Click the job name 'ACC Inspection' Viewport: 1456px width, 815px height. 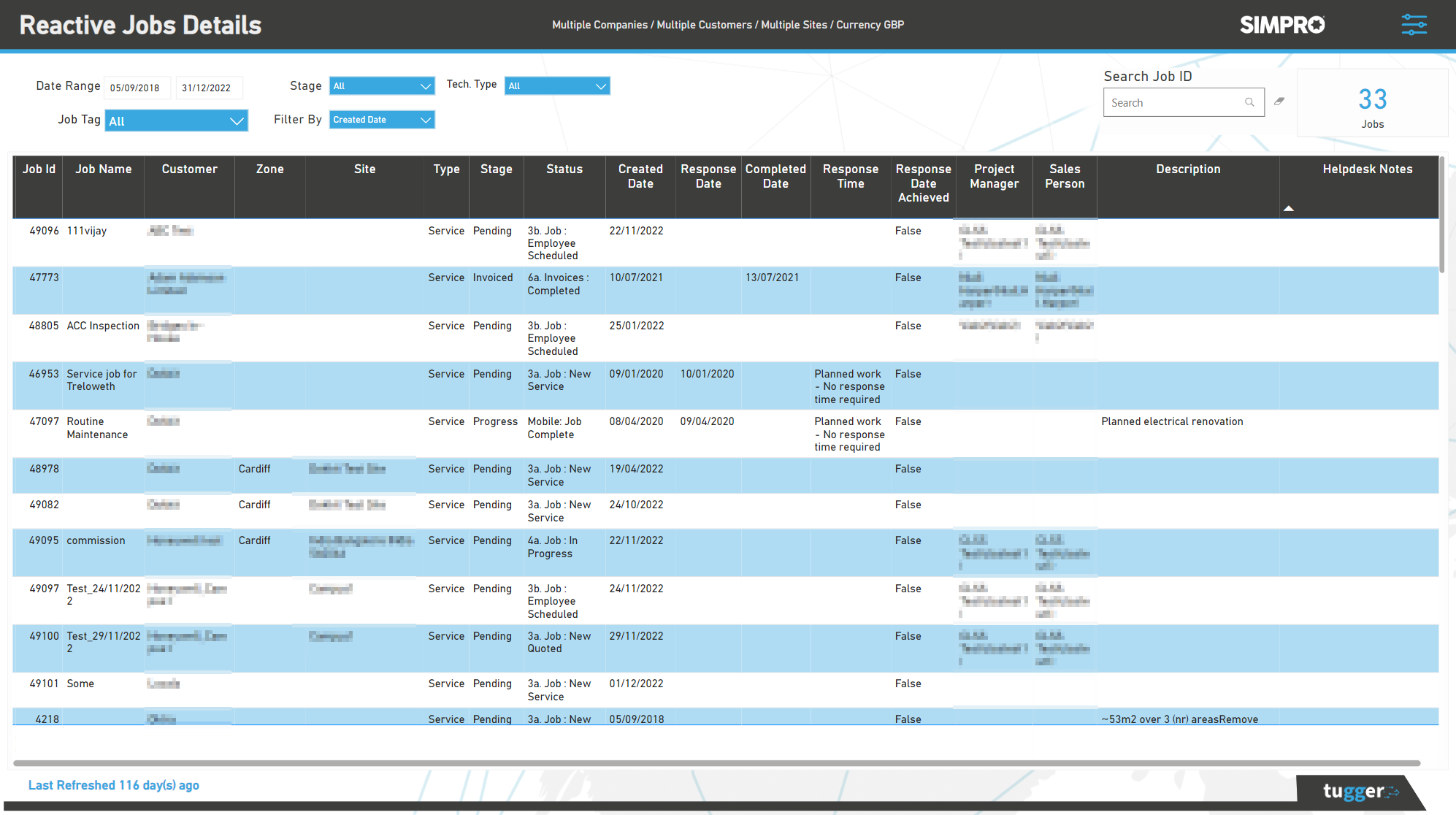(x=103, y=326)
